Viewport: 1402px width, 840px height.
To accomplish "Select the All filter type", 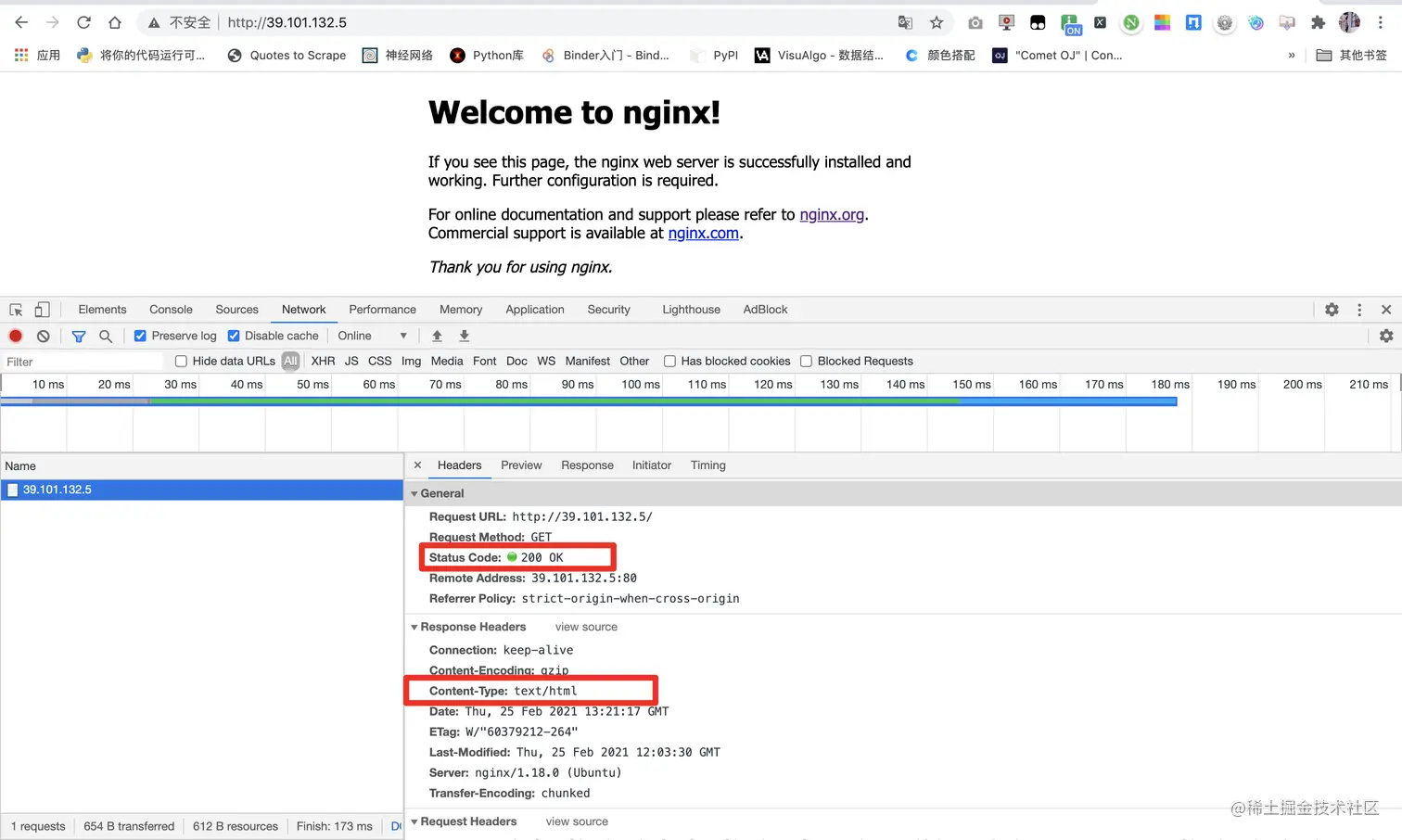I will pyautogui.click(x=291, y=362).
